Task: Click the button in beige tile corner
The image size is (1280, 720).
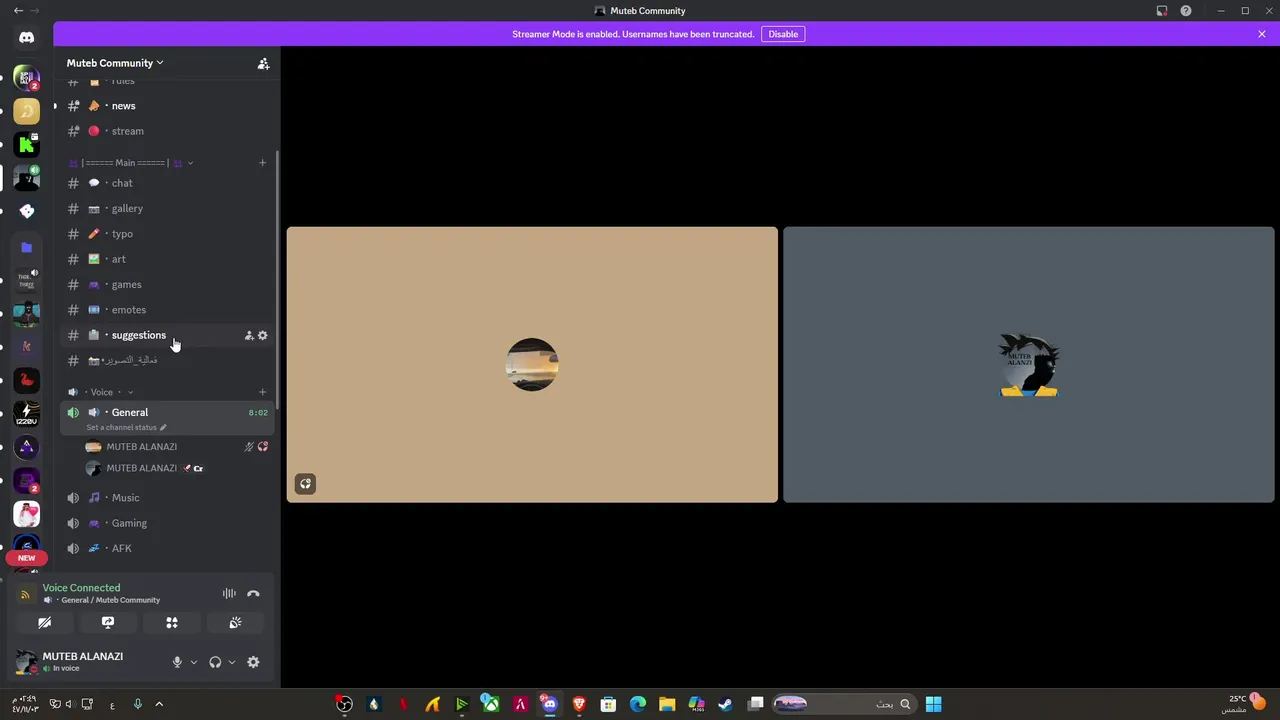Action: (x=305, y=484)
